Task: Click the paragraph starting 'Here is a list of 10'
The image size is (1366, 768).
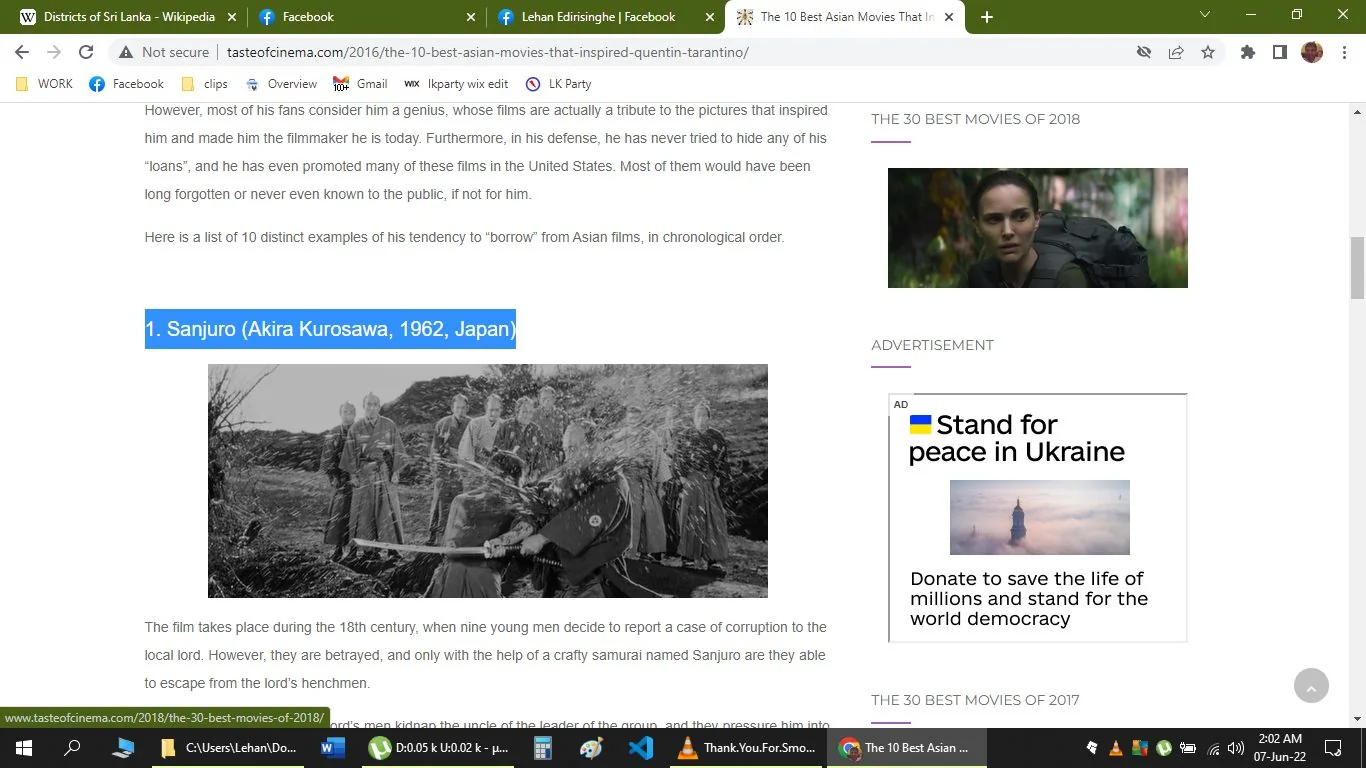Action: coord(464,237)
